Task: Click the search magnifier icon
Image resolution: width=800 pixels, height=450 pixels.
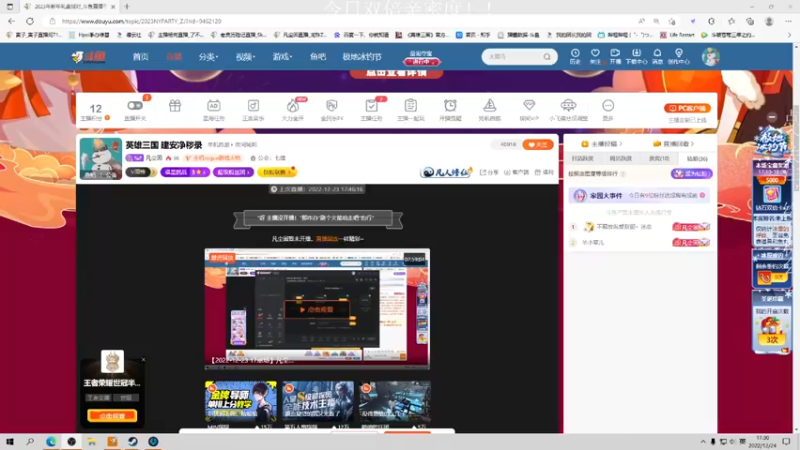Action: pyautogui.click(x=547, y=57)
